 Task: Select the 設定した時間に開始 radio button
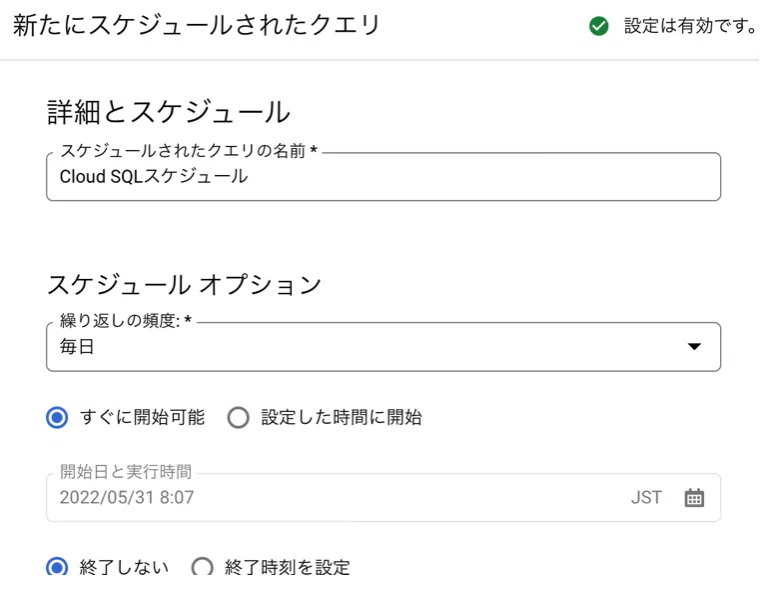click(x=238, y=417)
